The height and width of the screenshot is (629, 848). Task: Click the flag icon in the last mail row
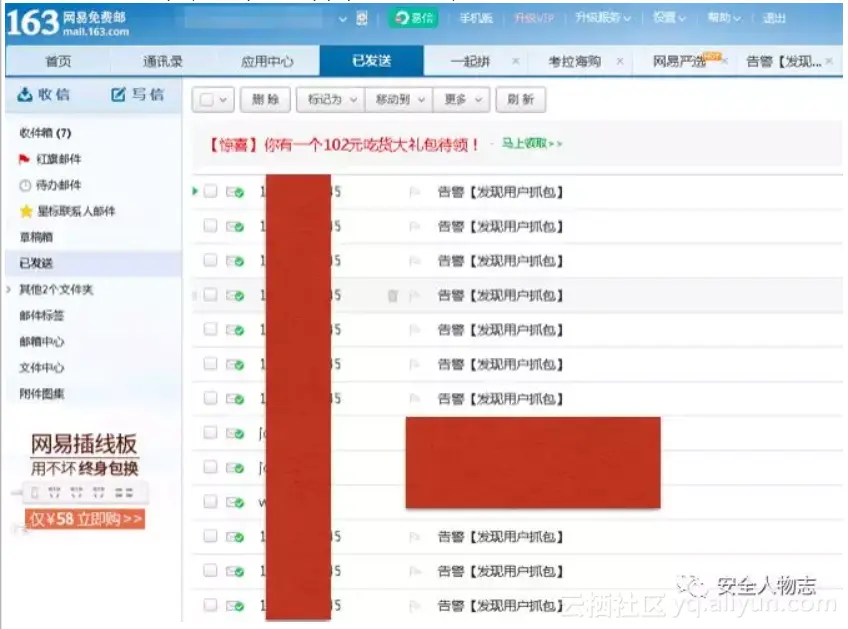click(x=415, y=606)
